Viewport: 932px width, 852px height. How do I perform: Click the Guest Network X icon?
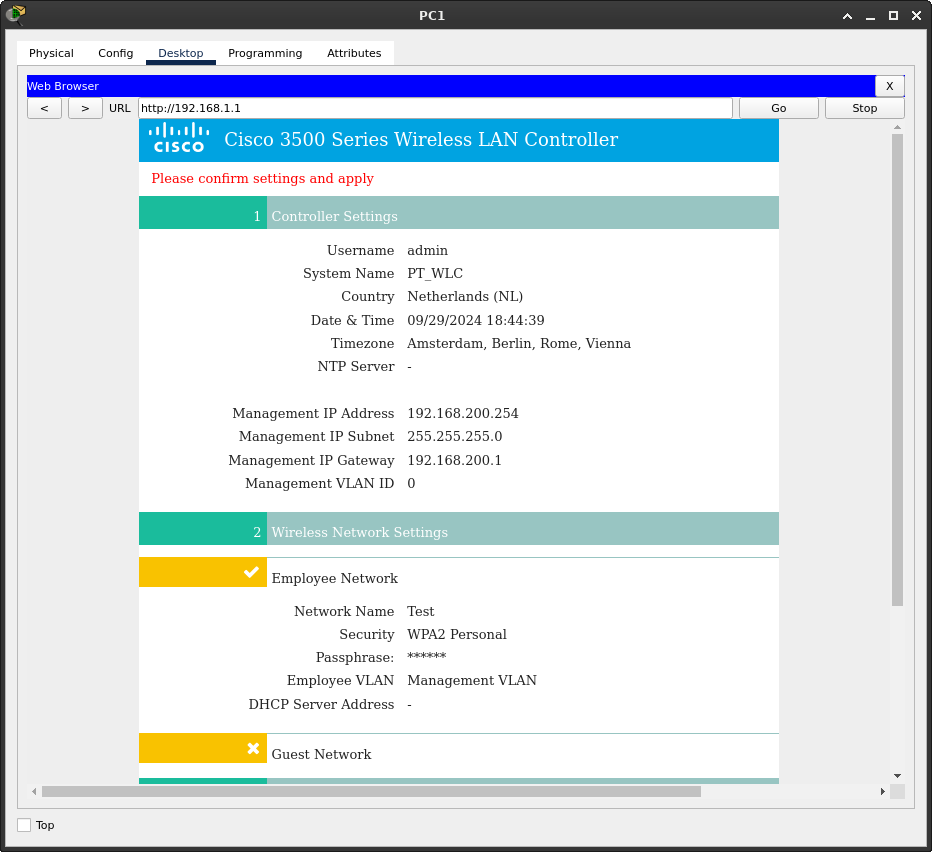pos(253,748)
